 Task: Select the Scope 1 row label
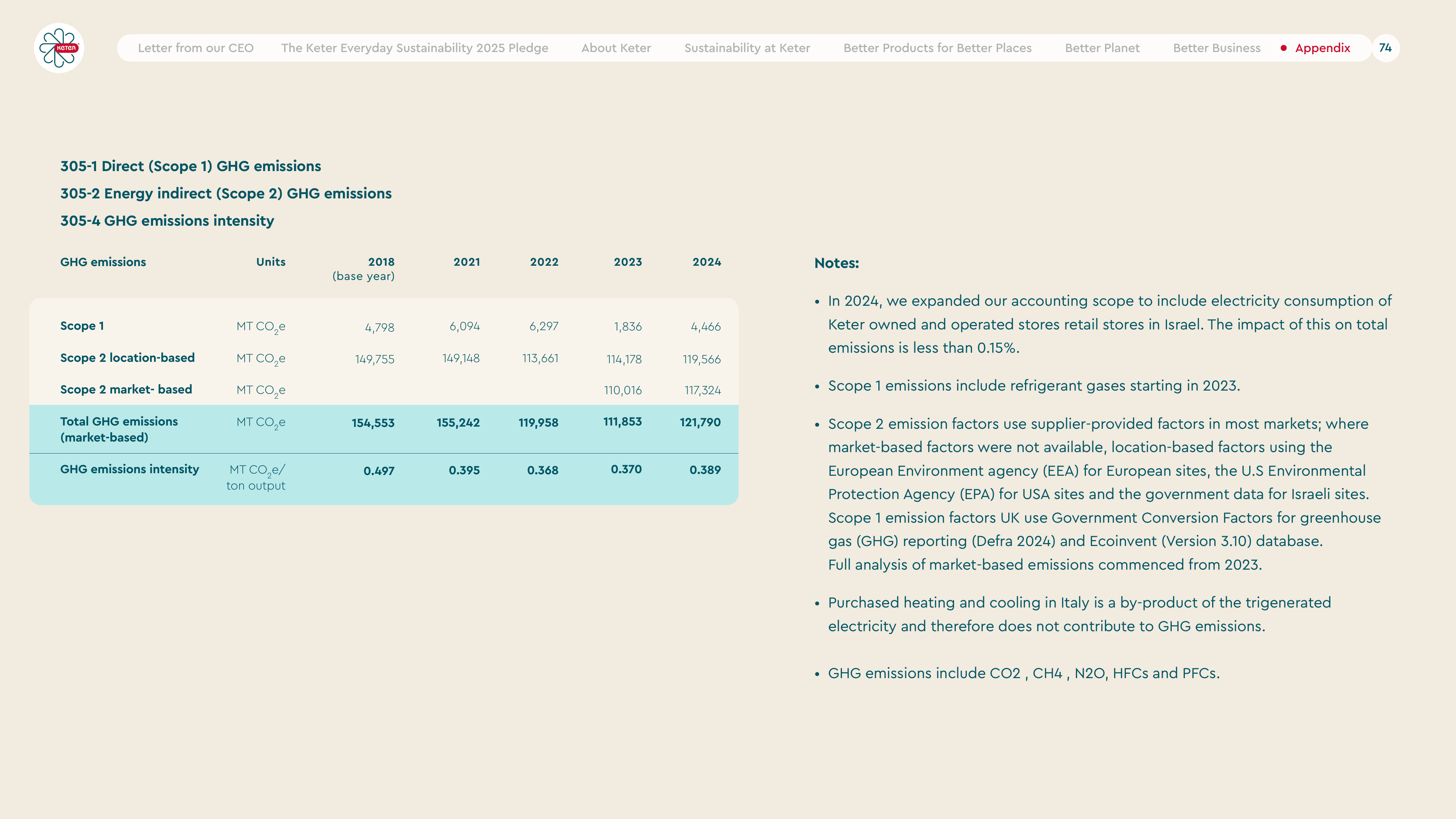tap(82, 326)
